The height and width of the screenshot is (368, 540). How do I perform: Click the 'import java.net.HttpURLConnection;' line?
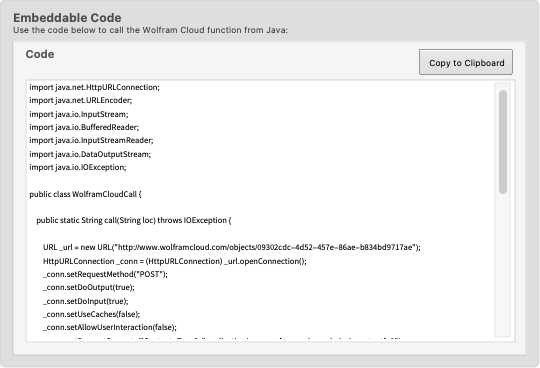94,87
